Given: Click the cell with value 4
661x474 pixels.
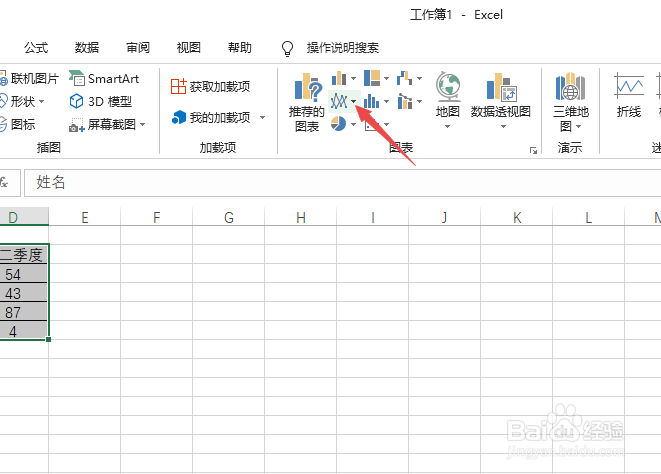Looking at the screenshot, I should tap(23, 331).
